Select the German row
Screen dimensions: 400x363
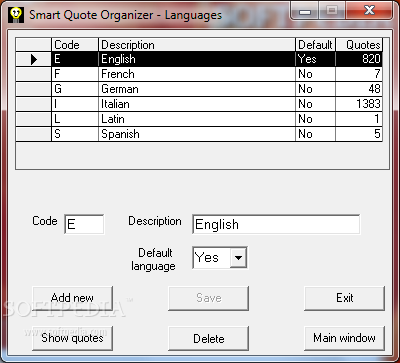[x=199, y=89]
